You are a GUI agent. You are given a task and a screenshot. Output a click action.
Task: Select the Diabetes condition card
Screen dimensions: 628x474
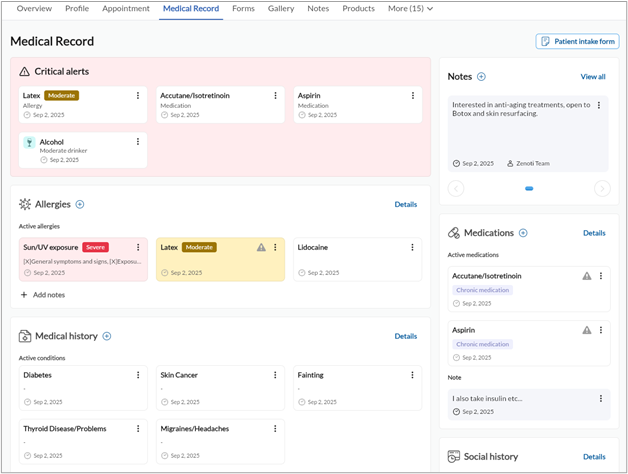point(83,387)
